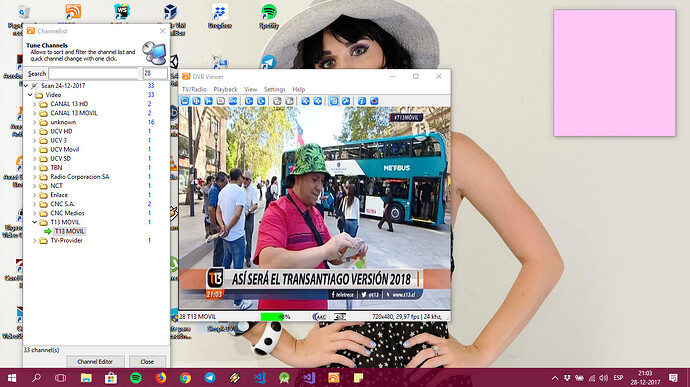Screen dimensions: 690x387
Task: Open the Playback menu
Action: (x=225, y=89)
